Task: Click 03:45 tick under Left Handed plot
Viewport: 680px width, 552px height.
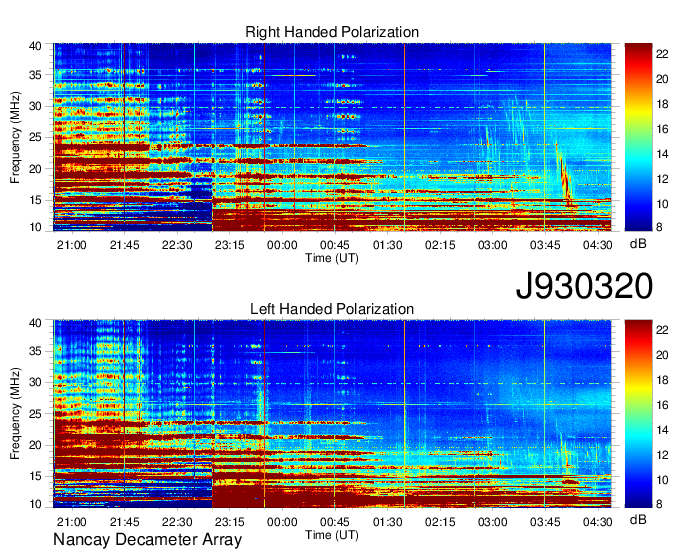Action: tap(545, 522)
